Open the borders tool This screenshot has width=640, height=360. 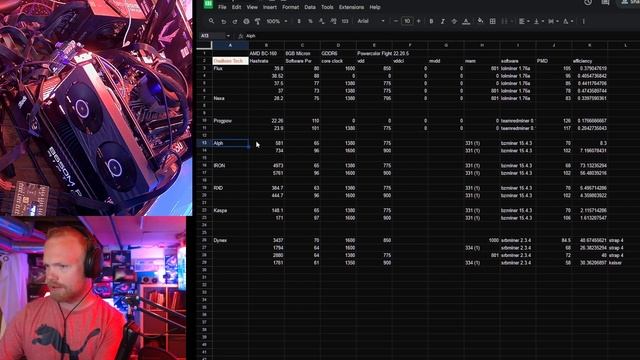(492, 21)
